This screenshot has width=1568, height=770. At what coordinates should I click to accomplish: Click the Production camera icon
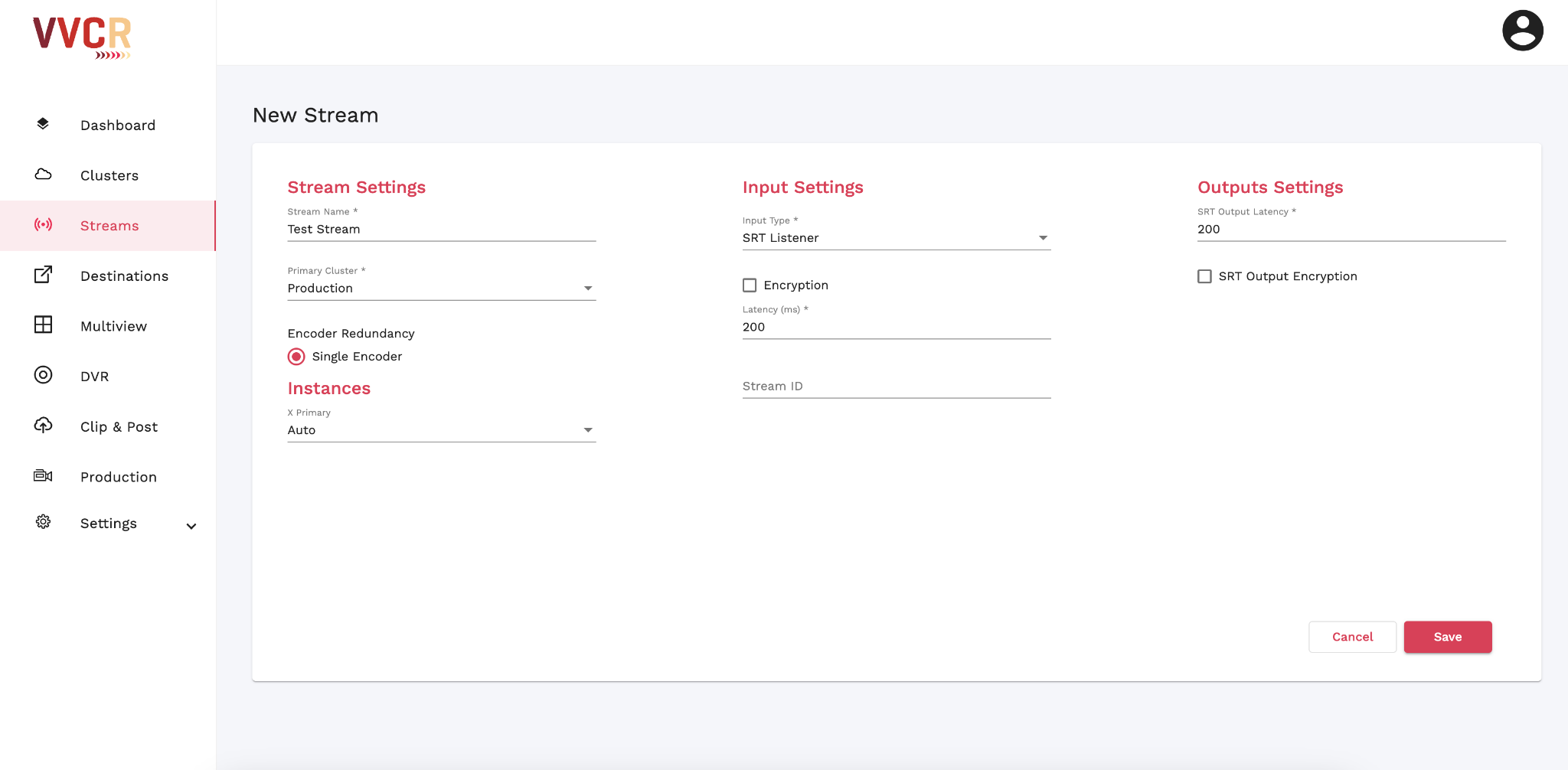click(x=43, y=476)
